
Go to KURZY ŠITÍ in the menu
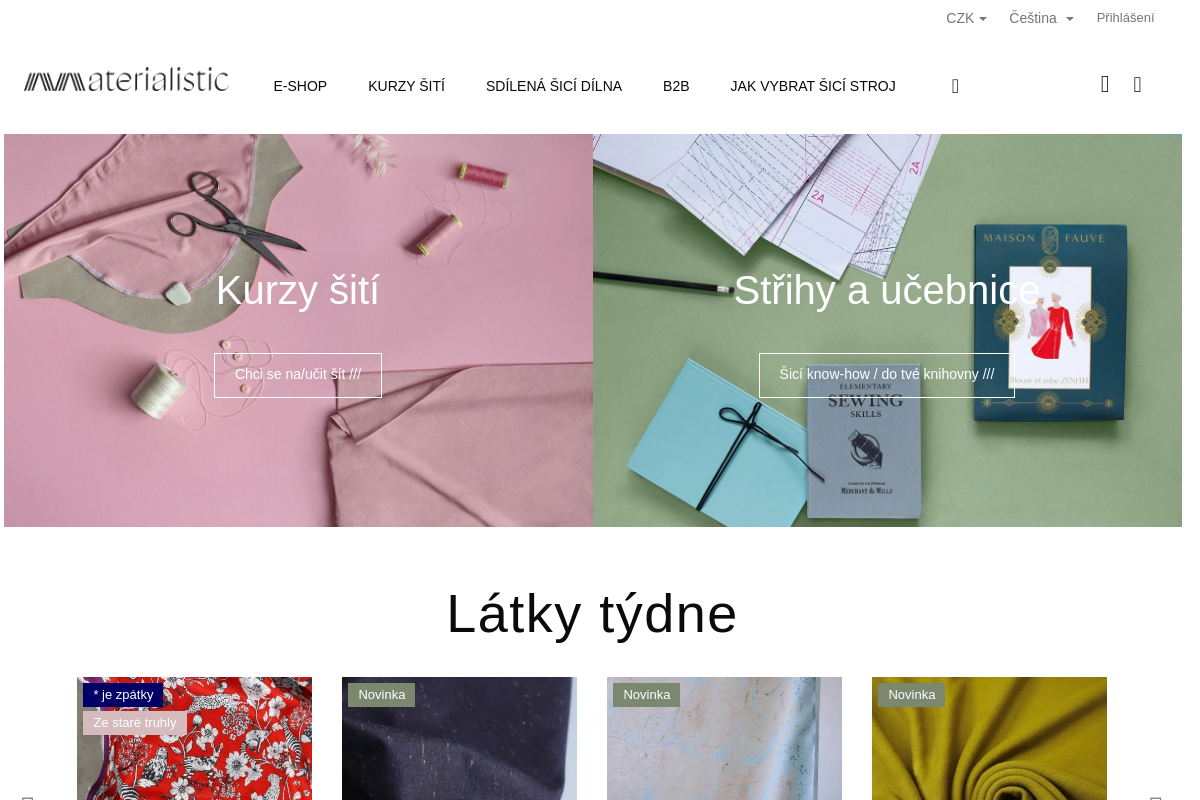point(406,86)
